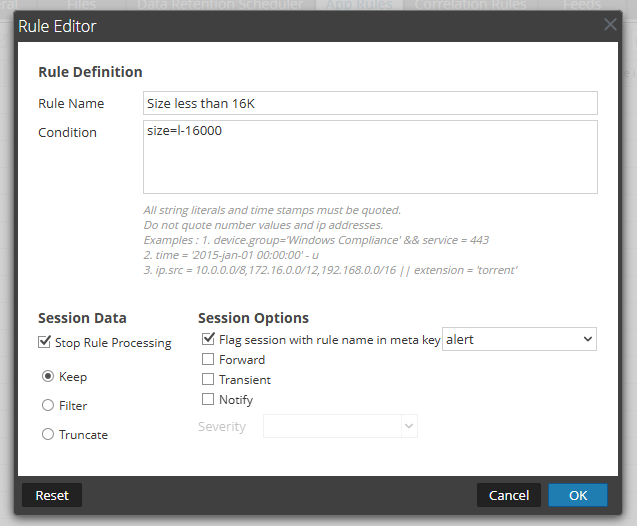Enable the Forward checkbox
The height and width of the screenshot is (526, 637).
(209, 360)
